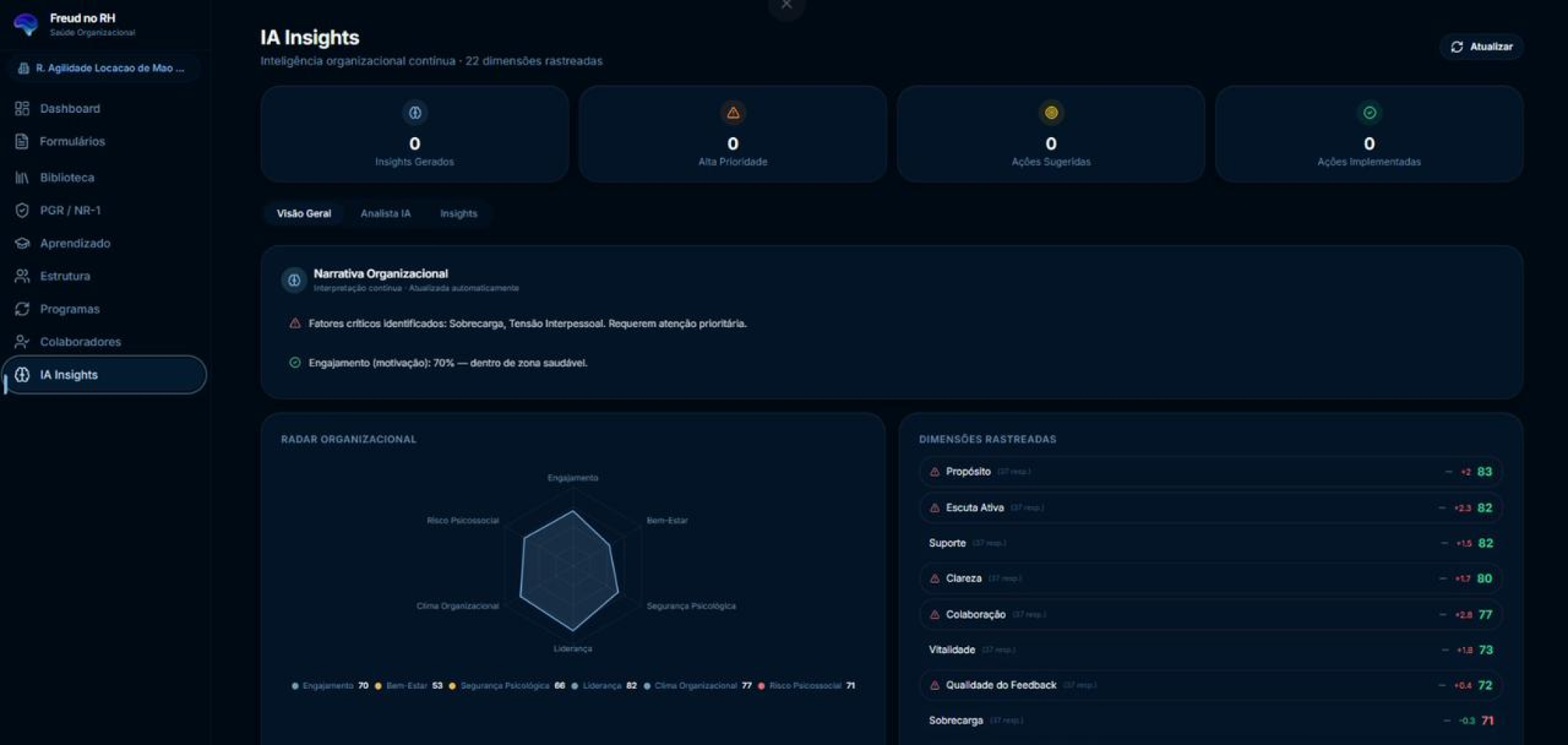Viewport: 1568px width, 745px height.
Task: Click the Alta Prioridade warning triangle icon
Action: pyautogui.click(x=733, y=113)
